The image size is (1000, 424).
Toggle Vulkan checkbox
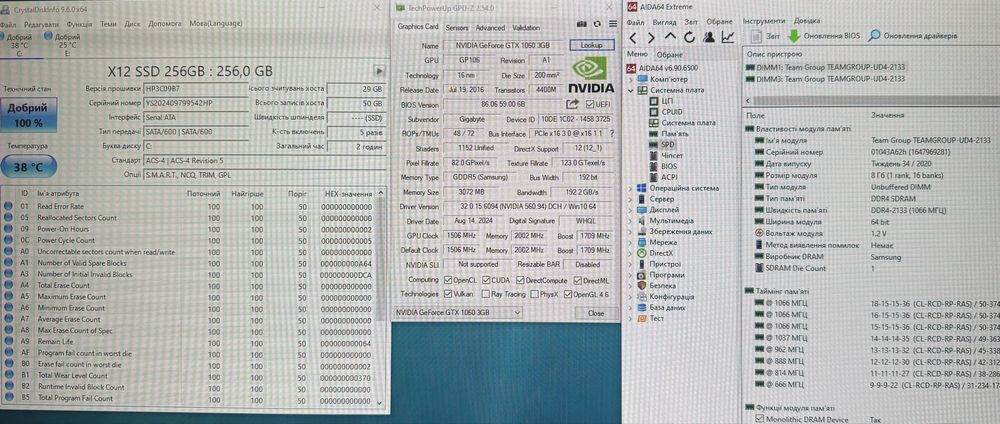pos(448,295)
